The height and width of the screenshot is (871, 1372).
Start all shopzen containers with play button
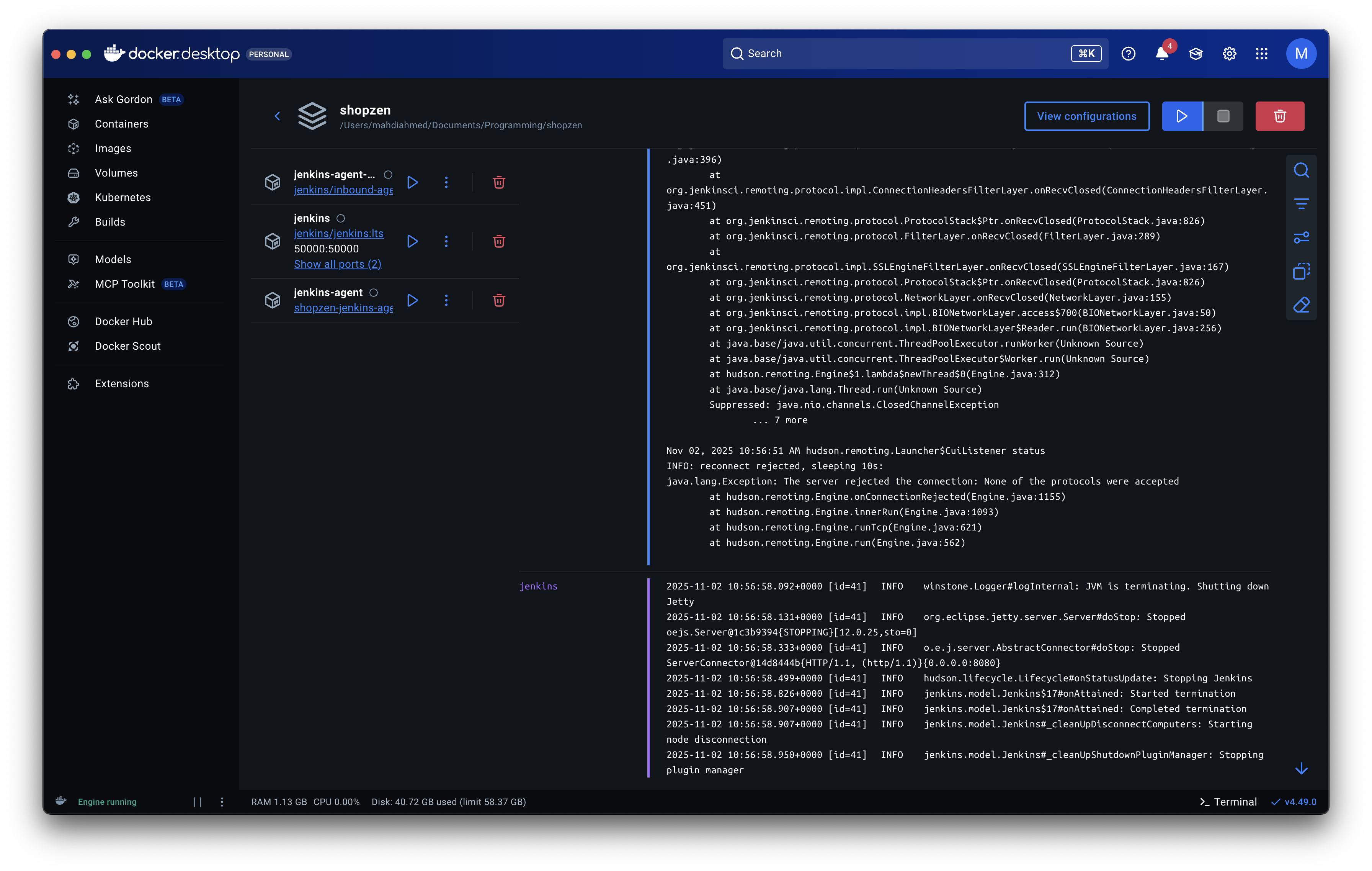point(1182,116)
